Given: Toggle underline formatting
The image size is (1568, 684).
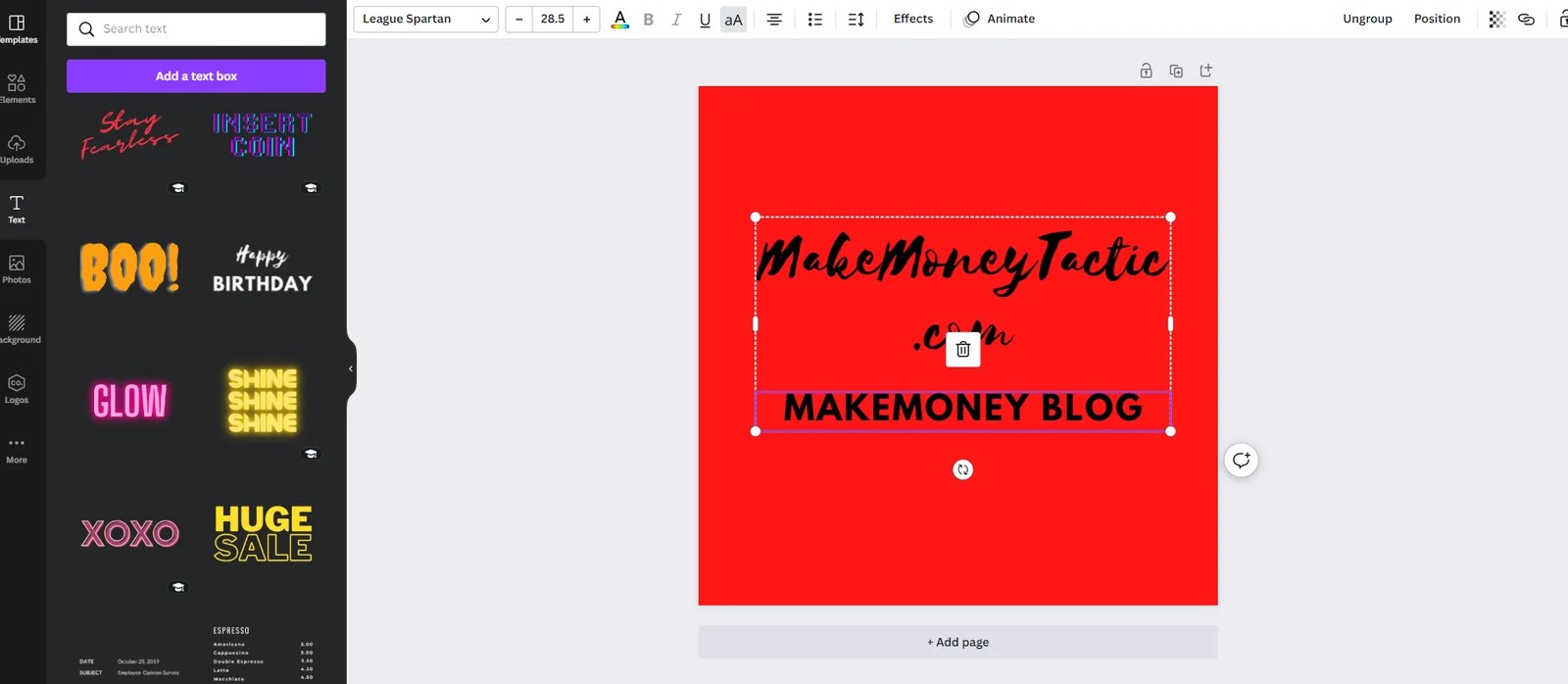Looking at the screenshot, I should click(705, 19).
